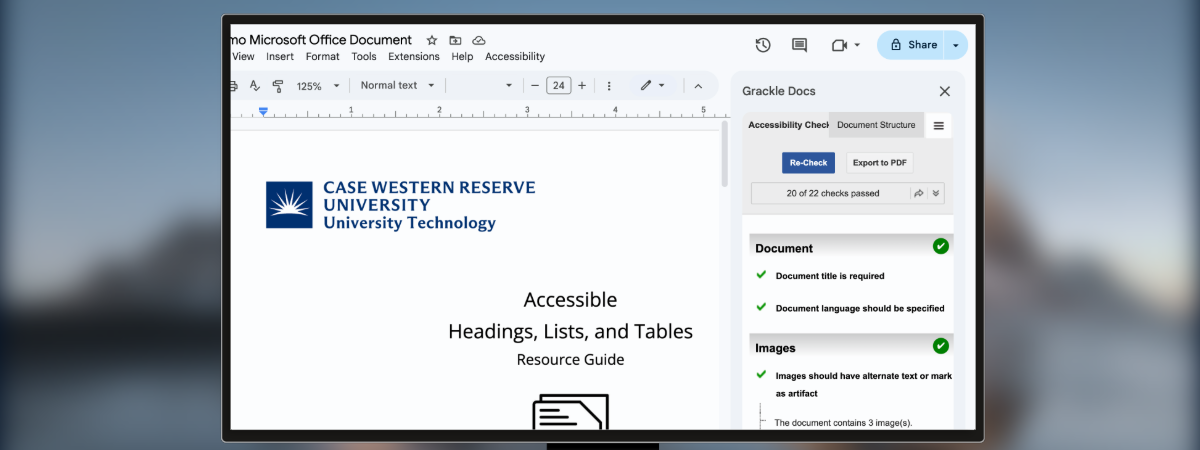Open the comments icon
Viewport: 1200px width, 450px height.
[x=799, y=45]
